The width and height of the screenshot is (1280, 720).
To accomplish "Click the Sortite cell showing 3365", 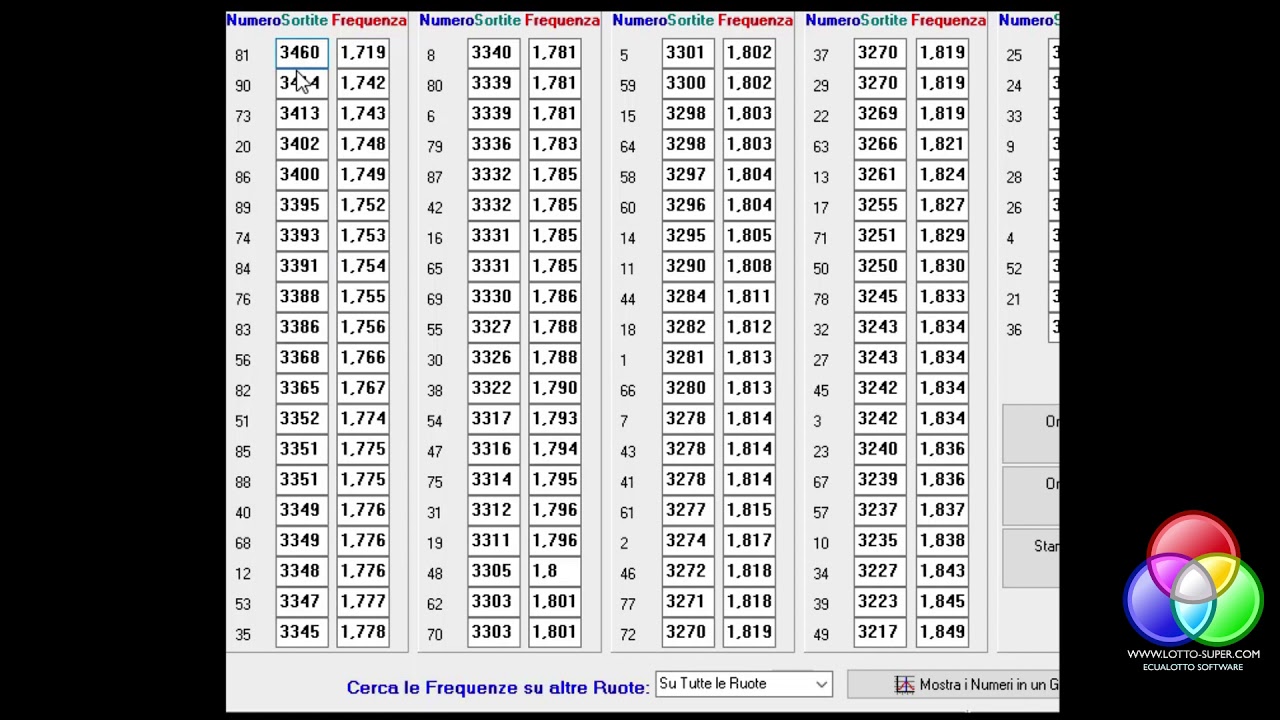I will pyautogui.click(x=301, y=389).
